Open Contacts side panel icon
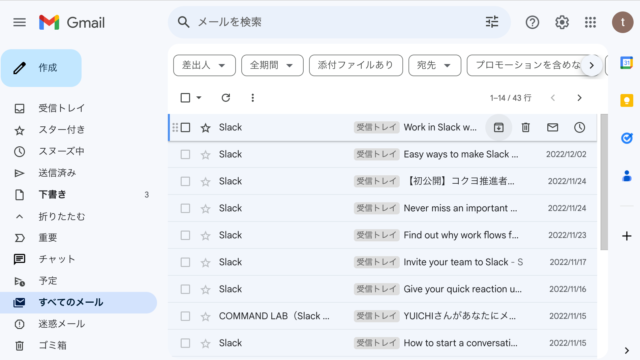Screen dimensions: 640x360 coord(627,176)
